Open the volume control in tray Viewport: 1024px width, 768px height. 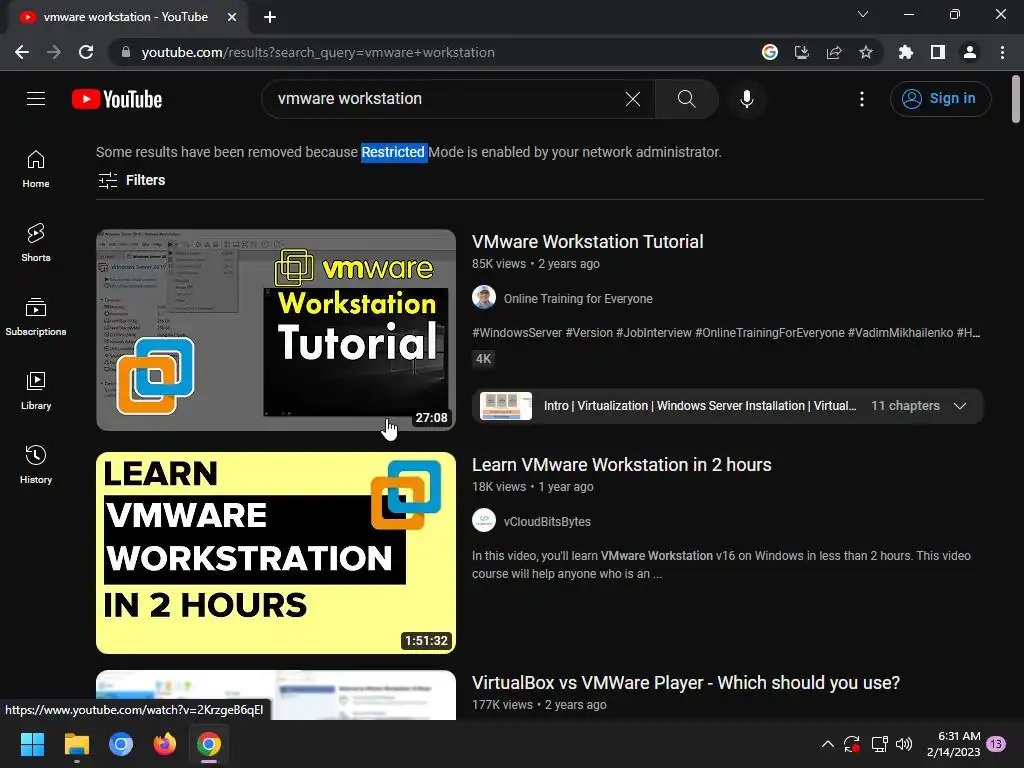point(904,744)
